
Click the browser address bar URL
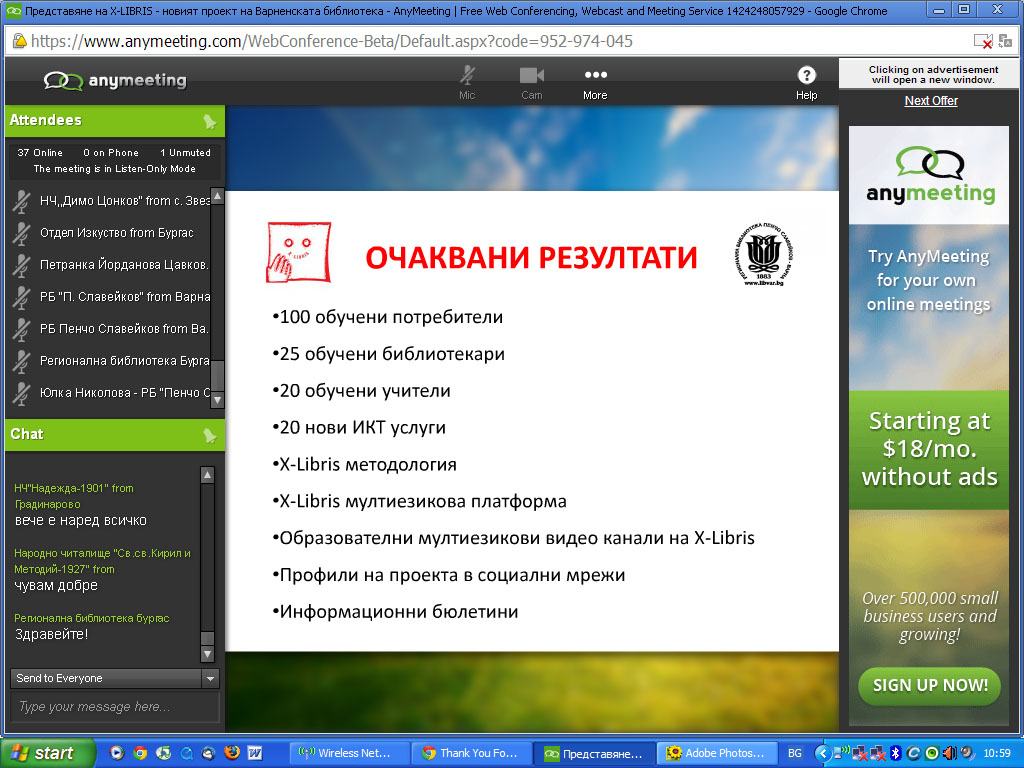332,41
